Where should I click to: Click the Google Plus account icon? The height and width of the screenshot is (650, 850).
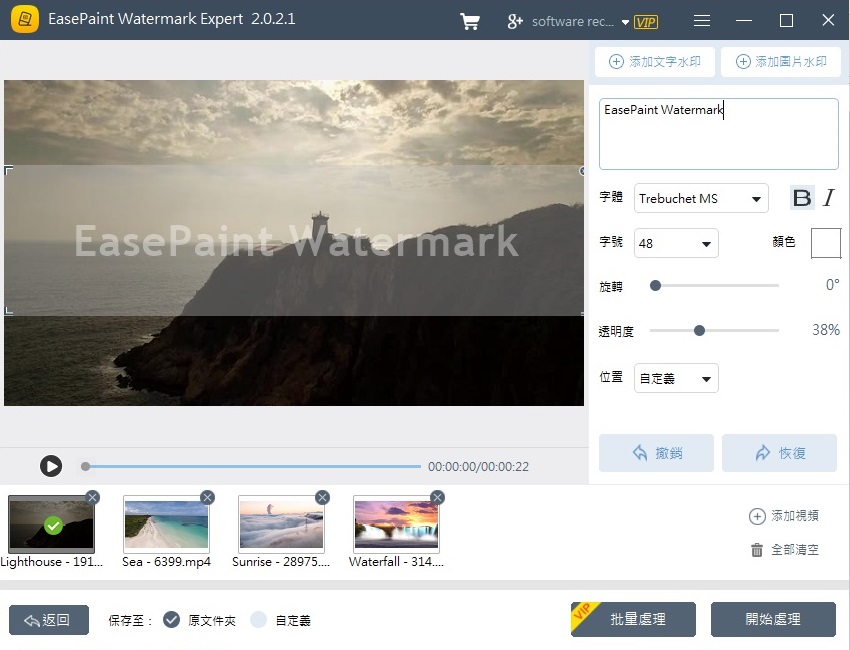pyautogui.click(x=514, y=21)
